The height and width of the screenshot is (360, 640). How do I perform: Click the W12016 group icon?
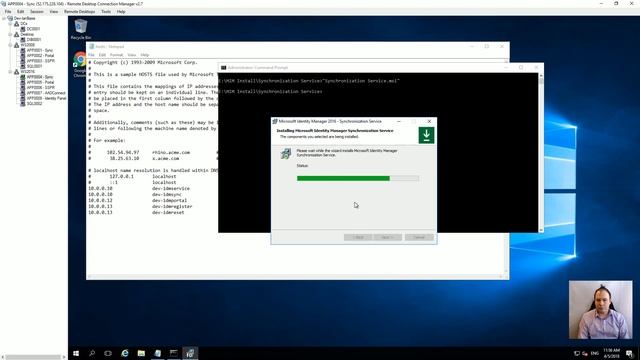16,71
